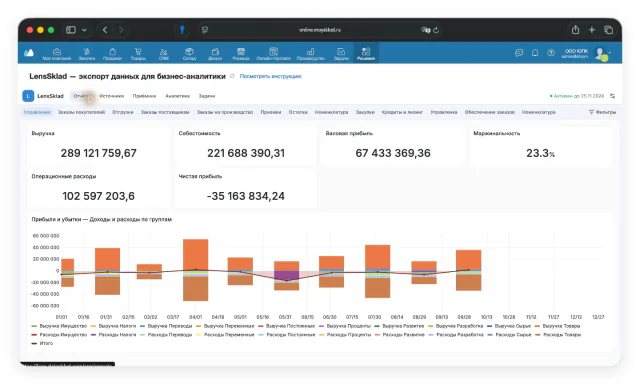Open the help question mark icon
Image resolution: width=640 pixels, height=384 pixels.
pos(551,53)
